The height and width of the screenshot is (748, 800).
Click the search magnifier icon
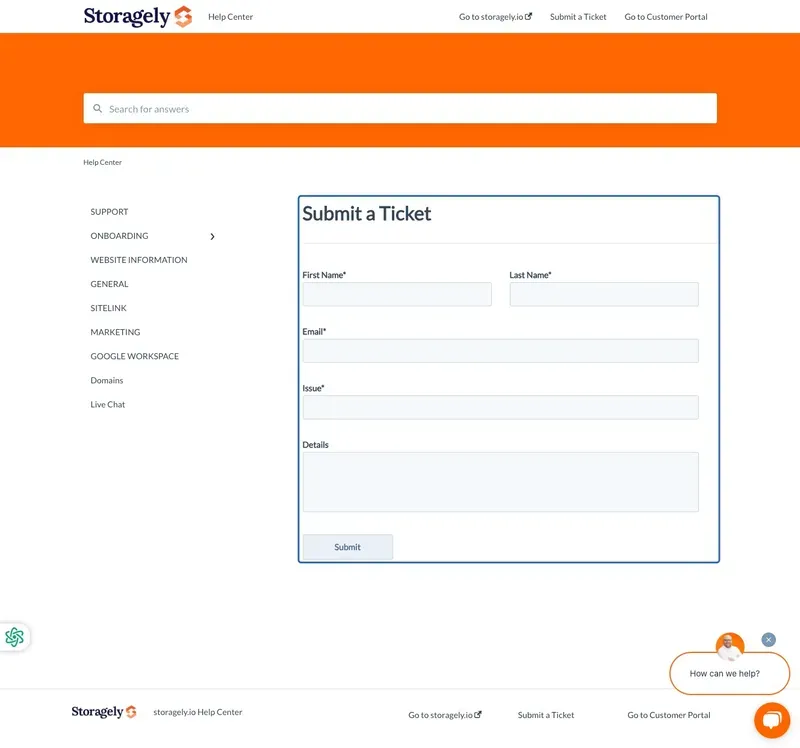click(x=97, y=109)
